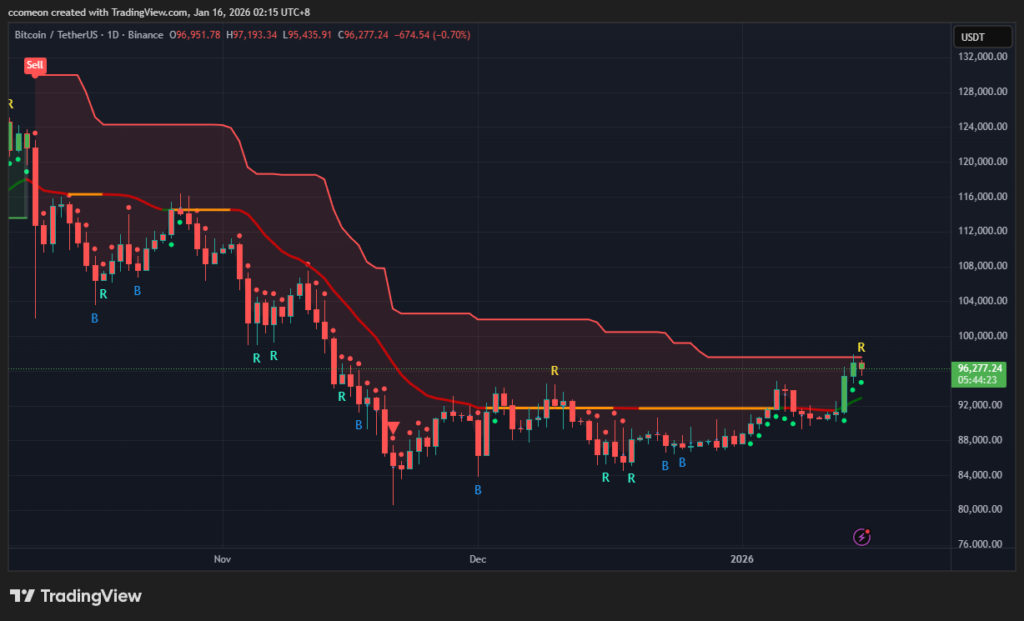Click the yellow R marker above the latest candle
This screenshot has width=1024, height=621.
[861, 348]
